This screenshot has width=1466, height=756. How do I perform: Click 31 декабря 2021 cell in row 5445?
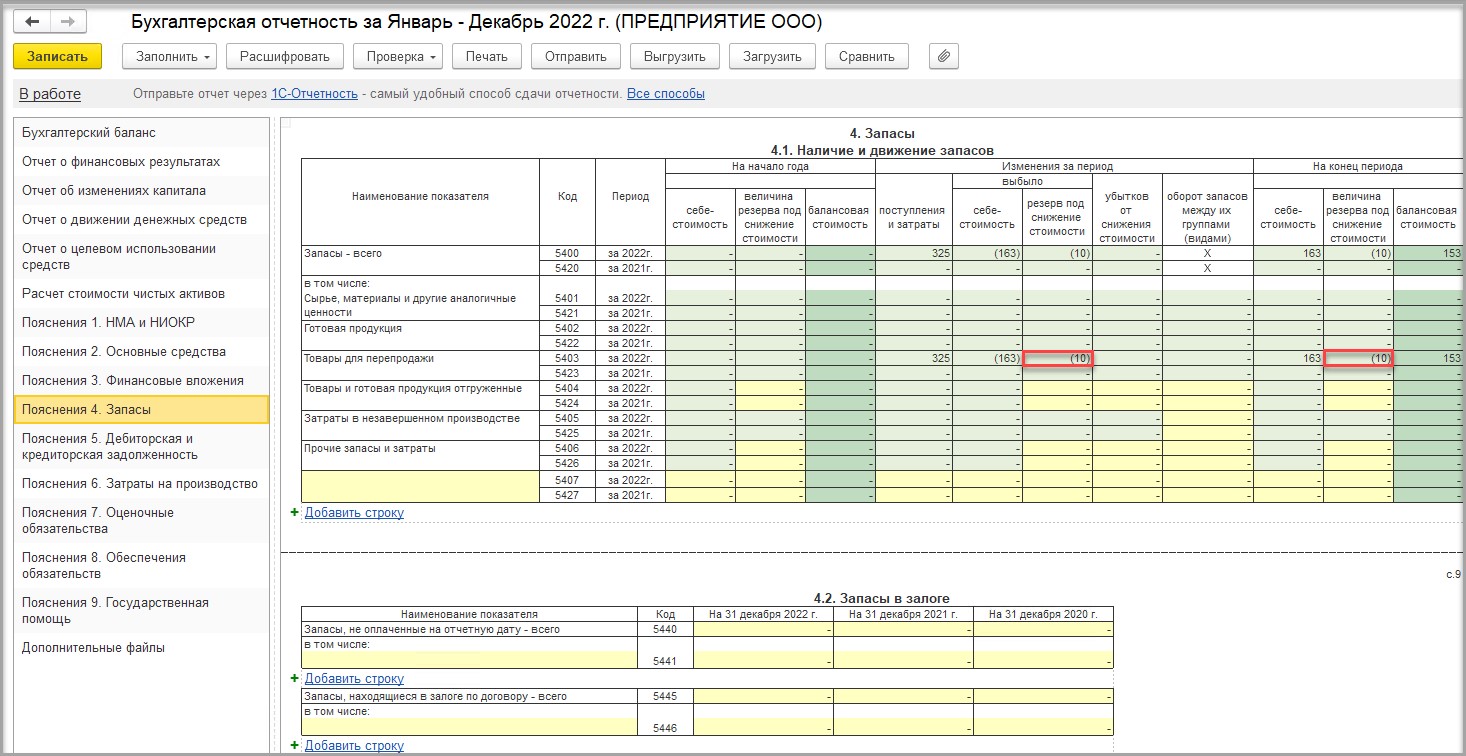[x=903, y=696]
